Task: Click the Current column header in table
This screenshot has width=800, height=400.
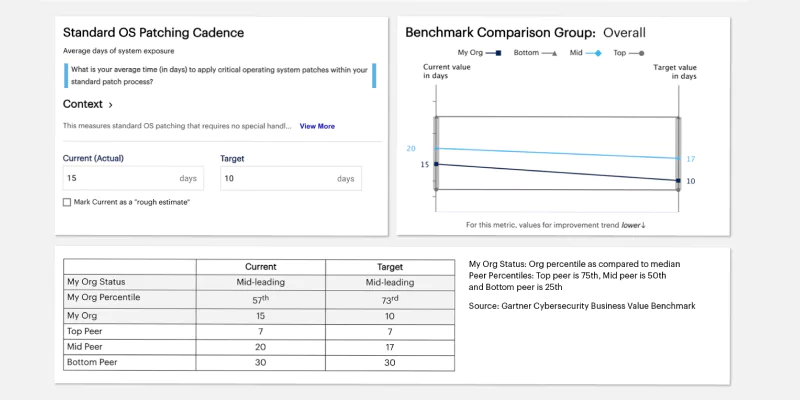Action: [x=260, y=267]
